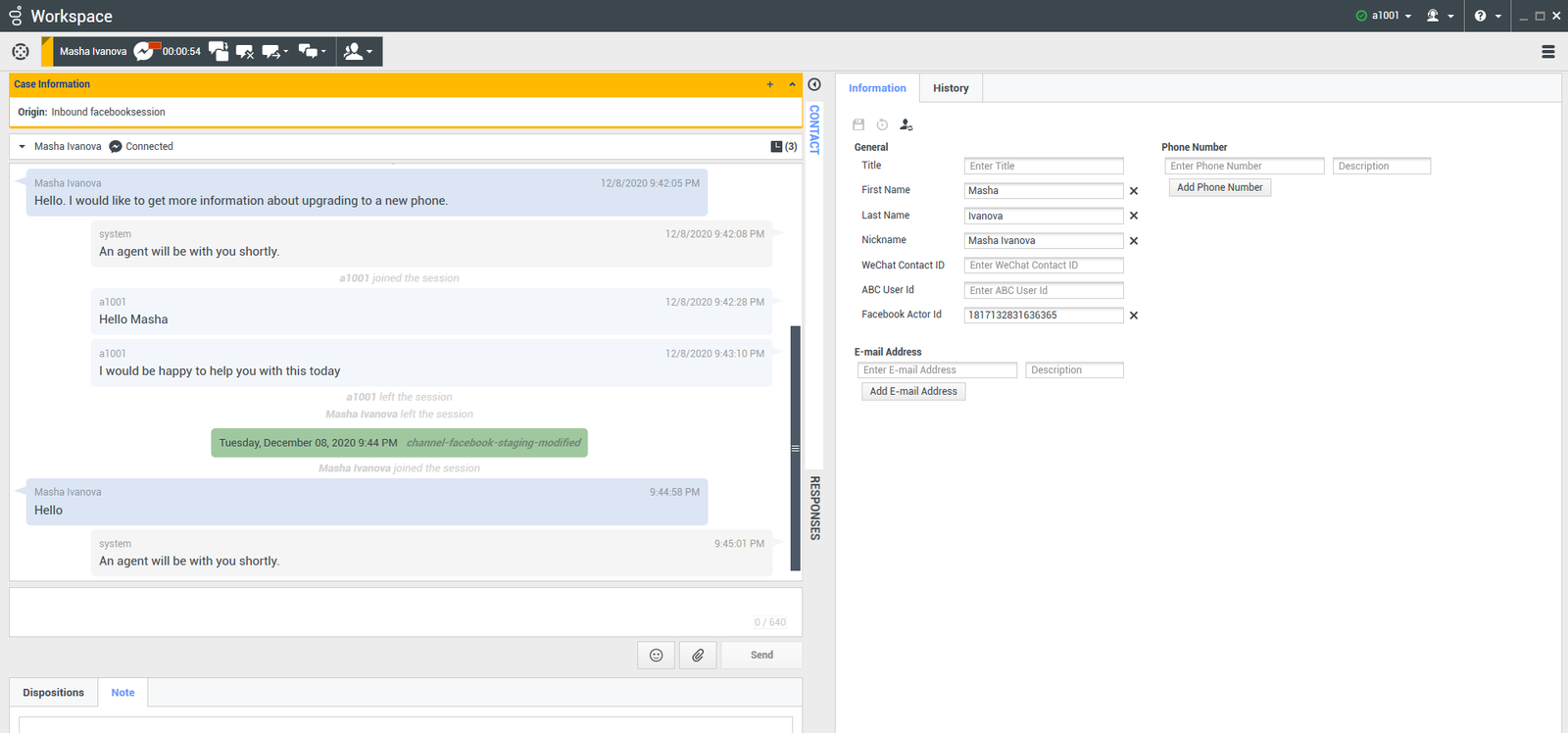Clear the First Name field with X

(x=1134, y=191)
